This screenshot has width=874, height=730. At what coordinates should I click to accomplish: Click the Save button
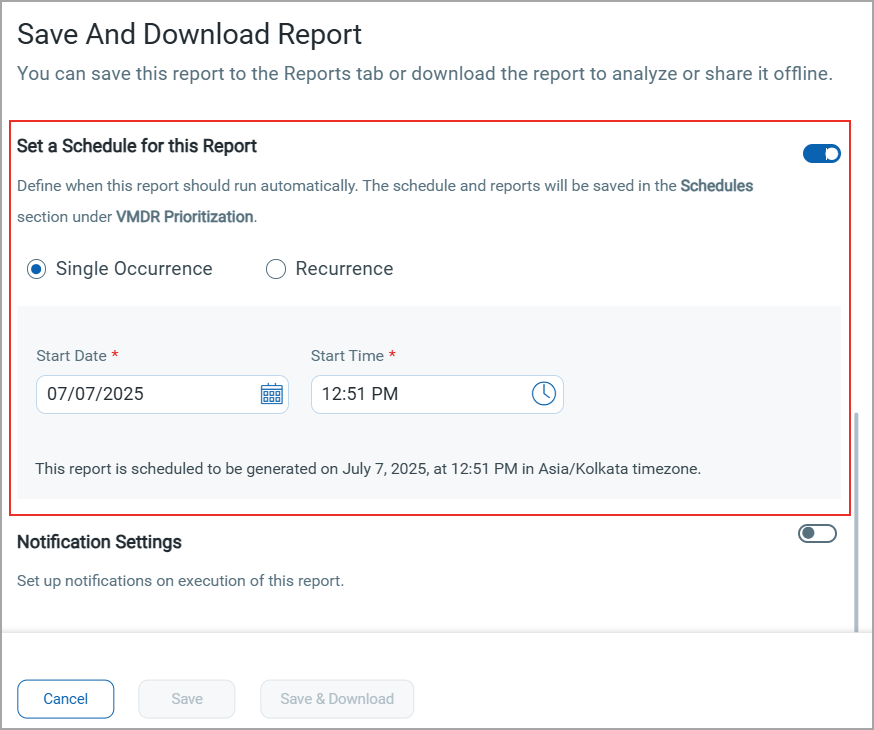[187, 699]
